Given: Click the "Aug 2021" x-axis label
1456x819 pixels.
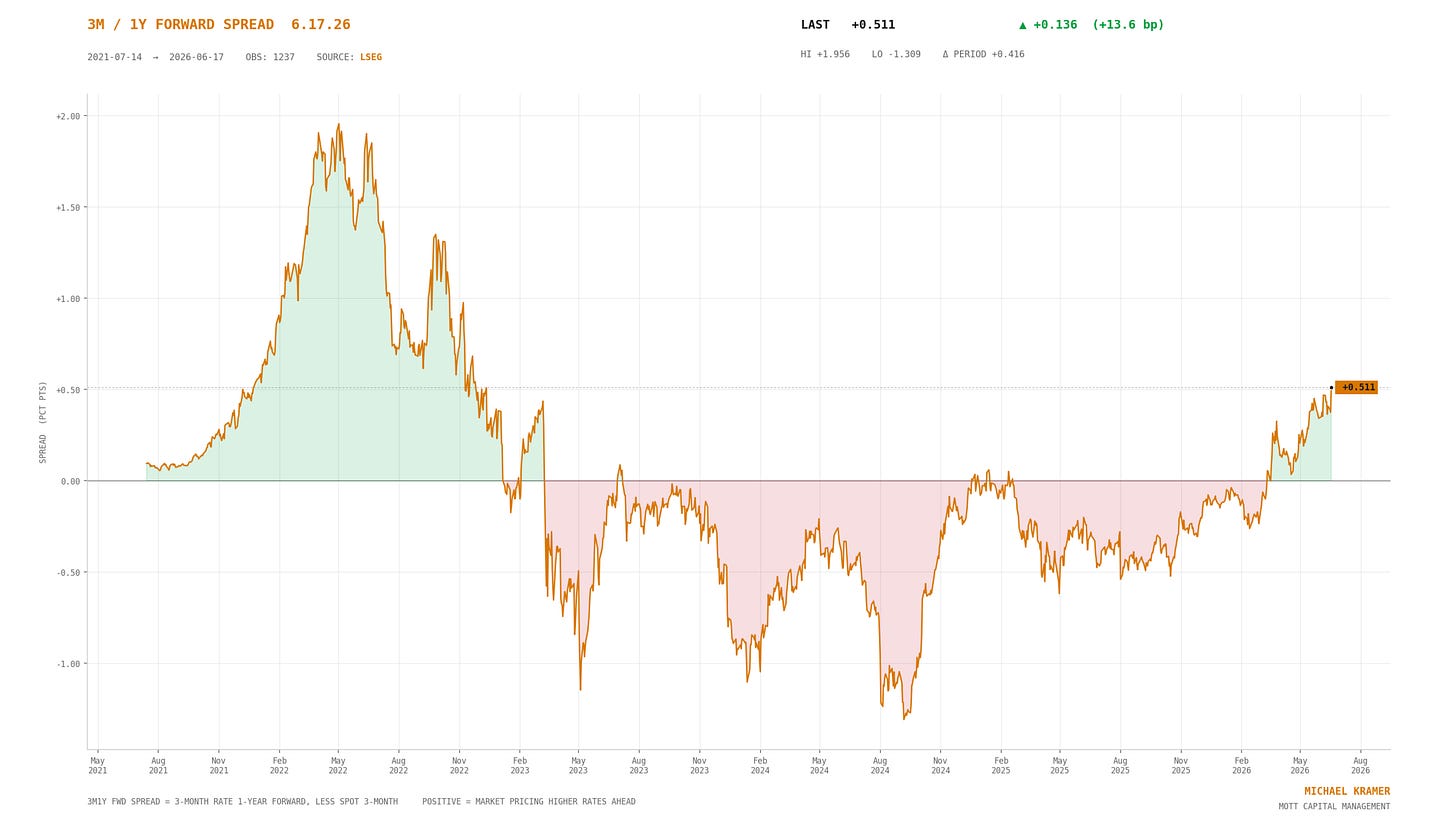Looking at the screenshot, I should [158, 765].
